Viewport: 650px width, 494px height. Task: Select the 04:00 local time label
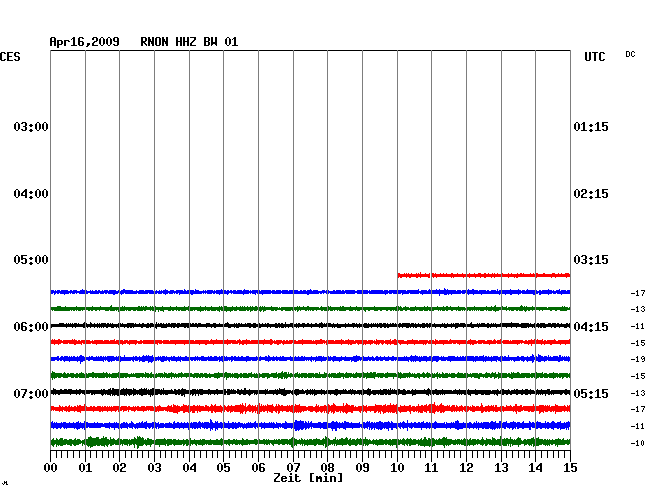tap(31, 194)
